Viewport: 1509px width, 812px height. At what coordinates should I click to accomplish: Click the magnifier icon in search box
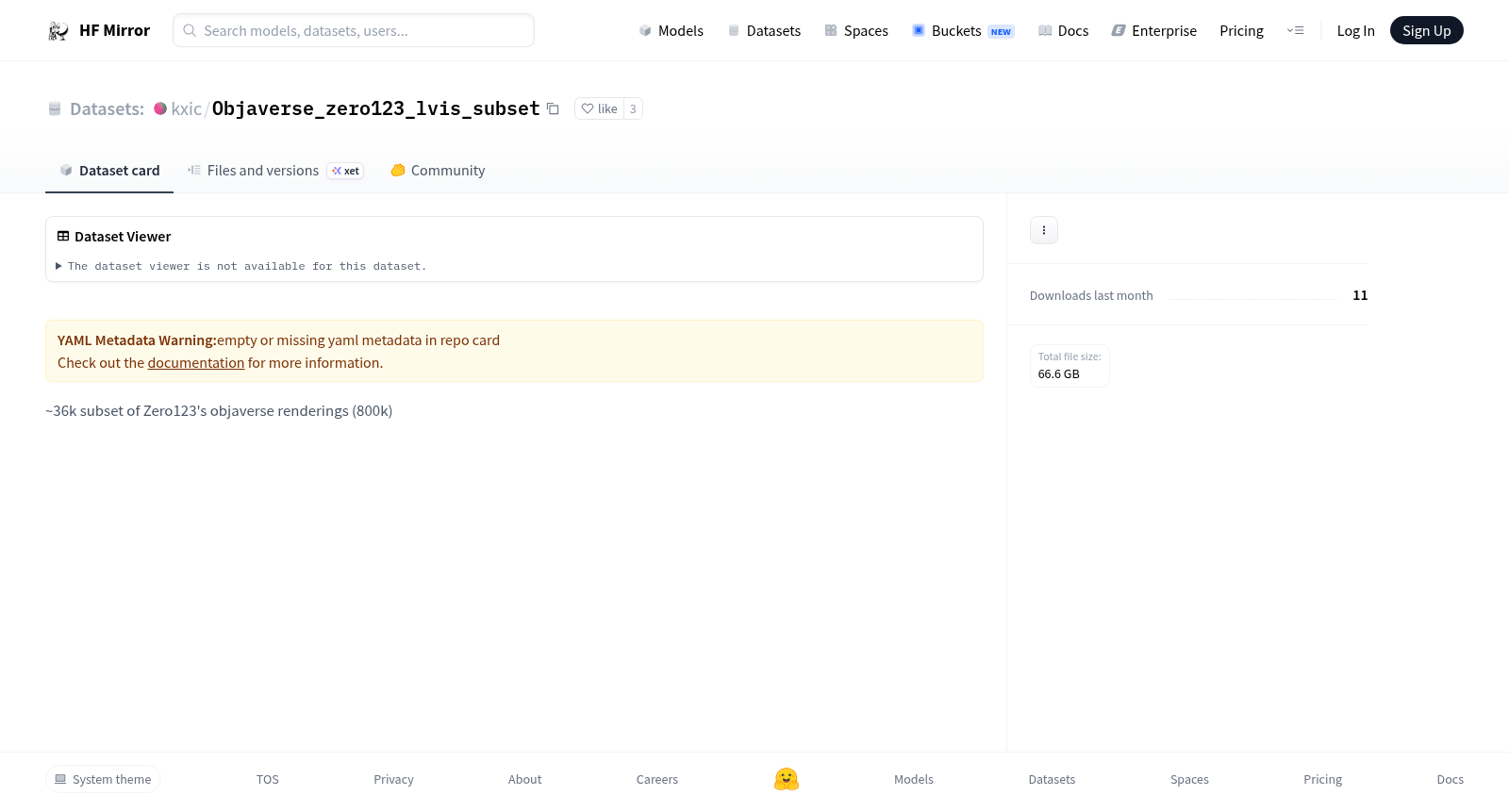tap(190, 30)
